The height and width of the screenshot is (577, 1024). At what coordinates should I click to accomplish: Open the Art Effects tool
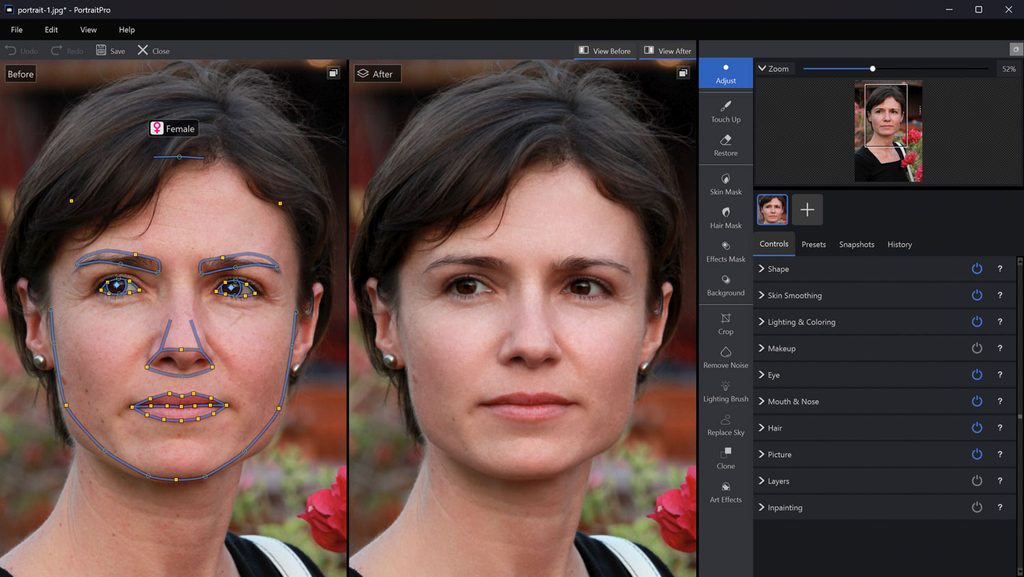pos(726,492)
